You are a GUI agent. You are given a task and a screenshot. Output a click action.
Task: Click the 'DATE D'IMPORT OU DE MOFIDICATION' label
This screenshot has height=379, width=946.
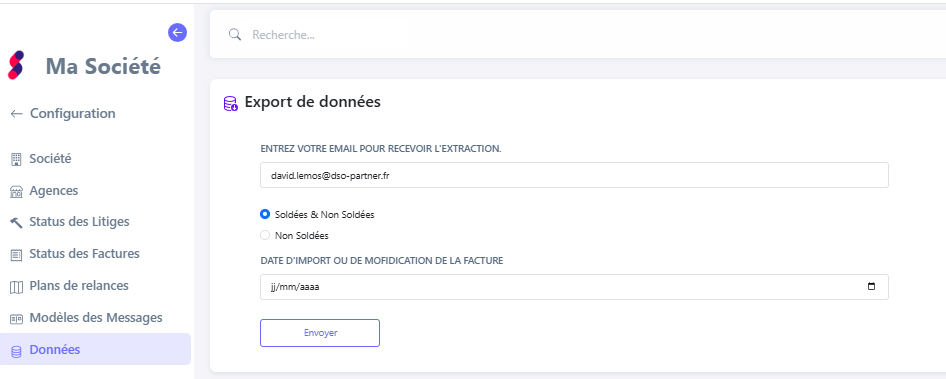[x=382, y=261]
